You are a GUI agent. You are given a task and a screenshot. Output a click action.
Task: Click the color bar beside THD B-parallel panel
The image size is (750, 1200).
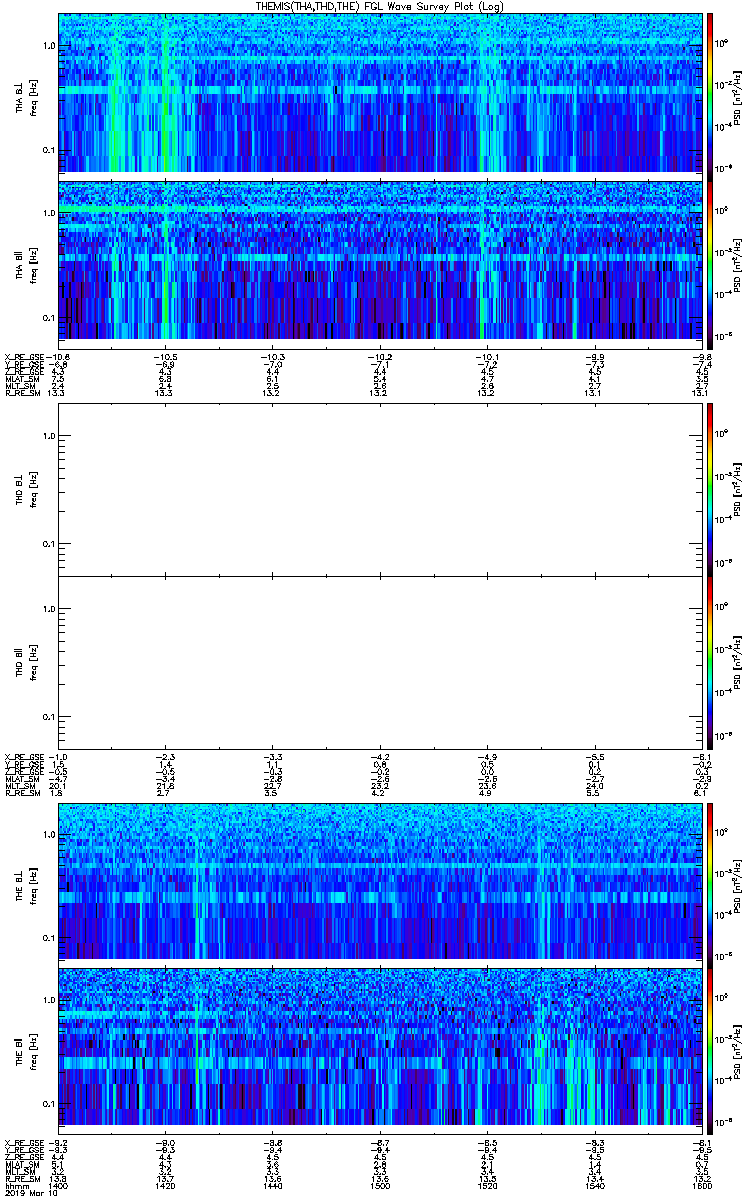point(710,664)
